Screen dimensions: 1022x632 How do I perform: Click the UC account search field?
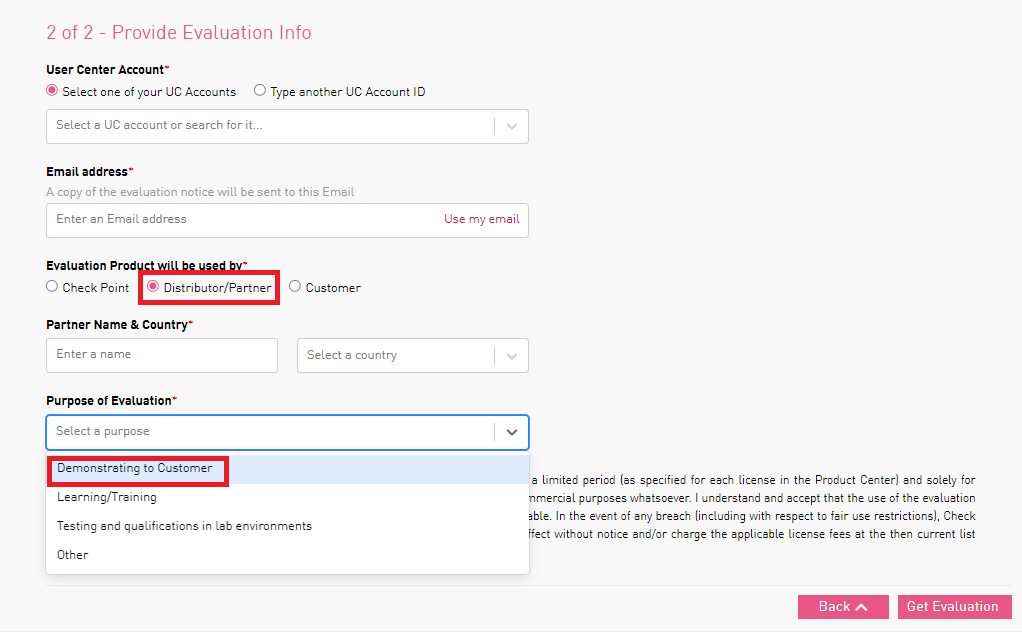pyautogui.click(x=268, y=126)
